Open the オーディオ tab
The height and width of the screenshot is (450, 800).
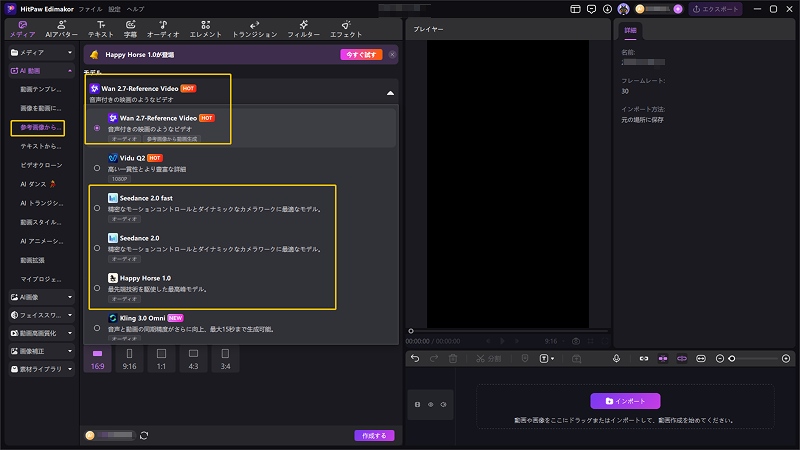coord(163,29)
